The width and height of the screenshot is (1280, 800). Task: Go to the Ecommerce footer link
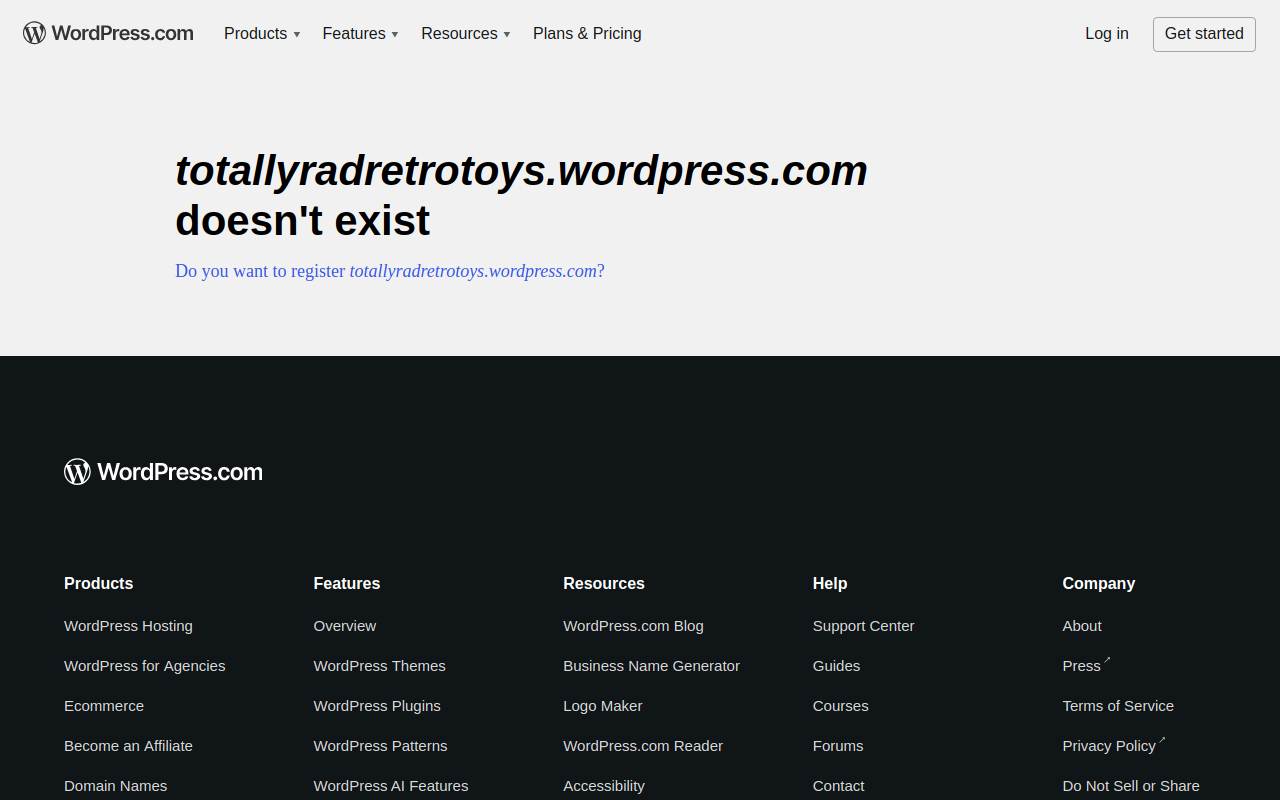104,706
